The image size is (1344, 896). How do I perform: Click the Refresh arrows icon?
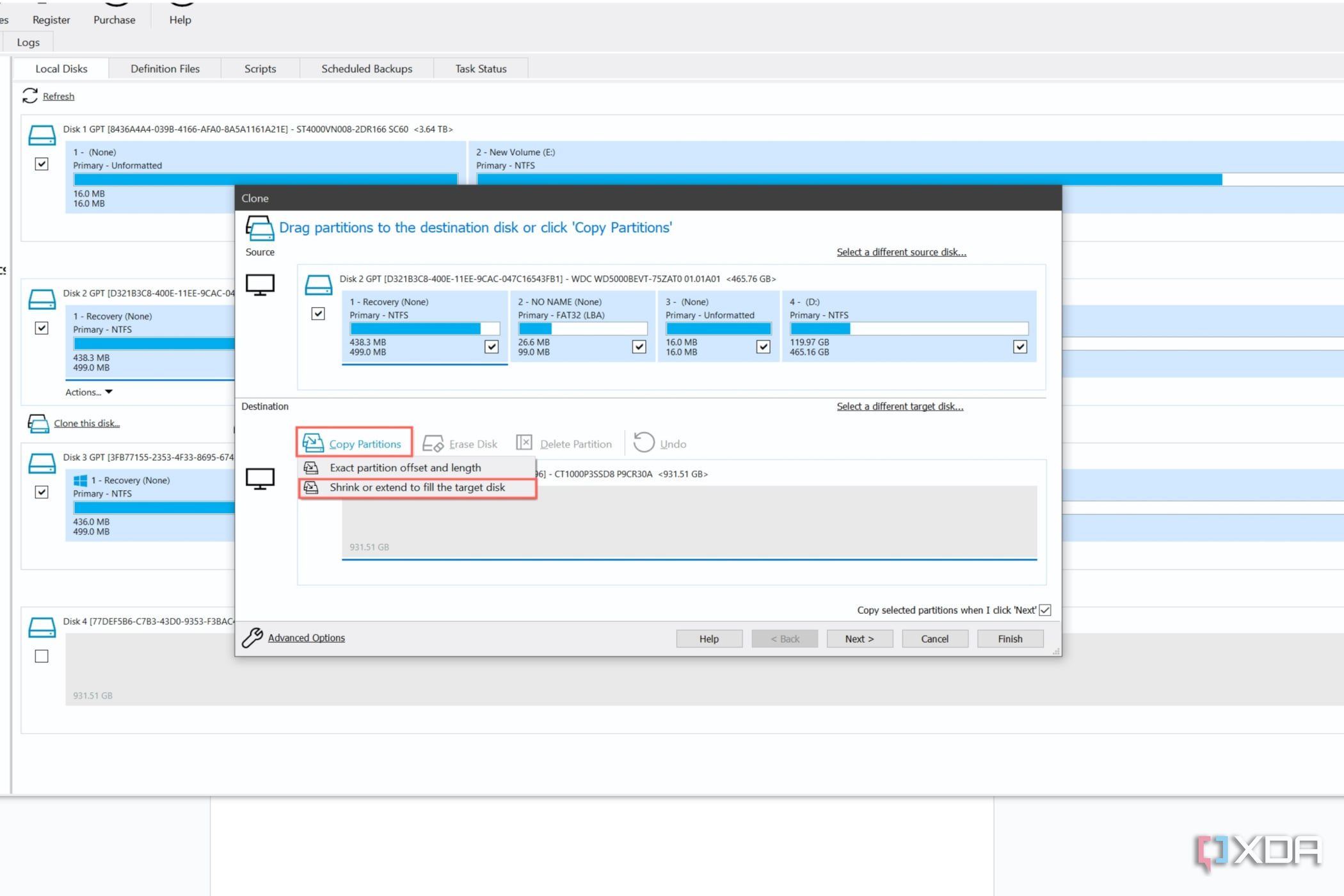point(29,96)
